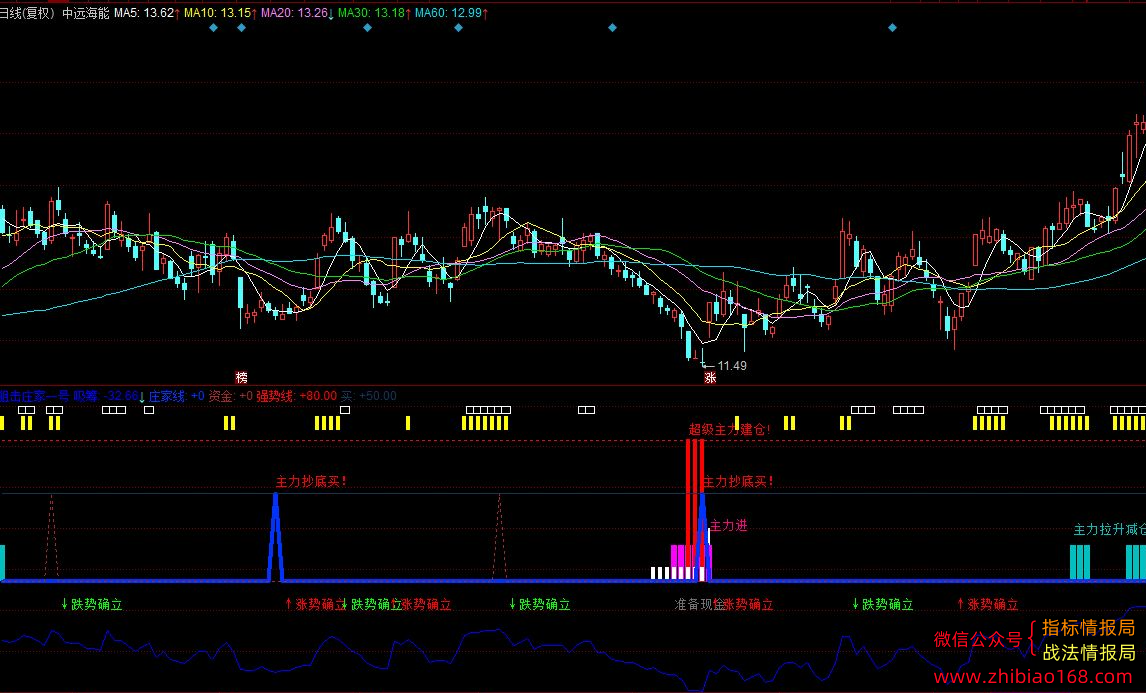Click the 狙击庄家一号 indicator title
Image resolution: width=1146 pixels, height=693 pixels.
(x=34, y=396)
